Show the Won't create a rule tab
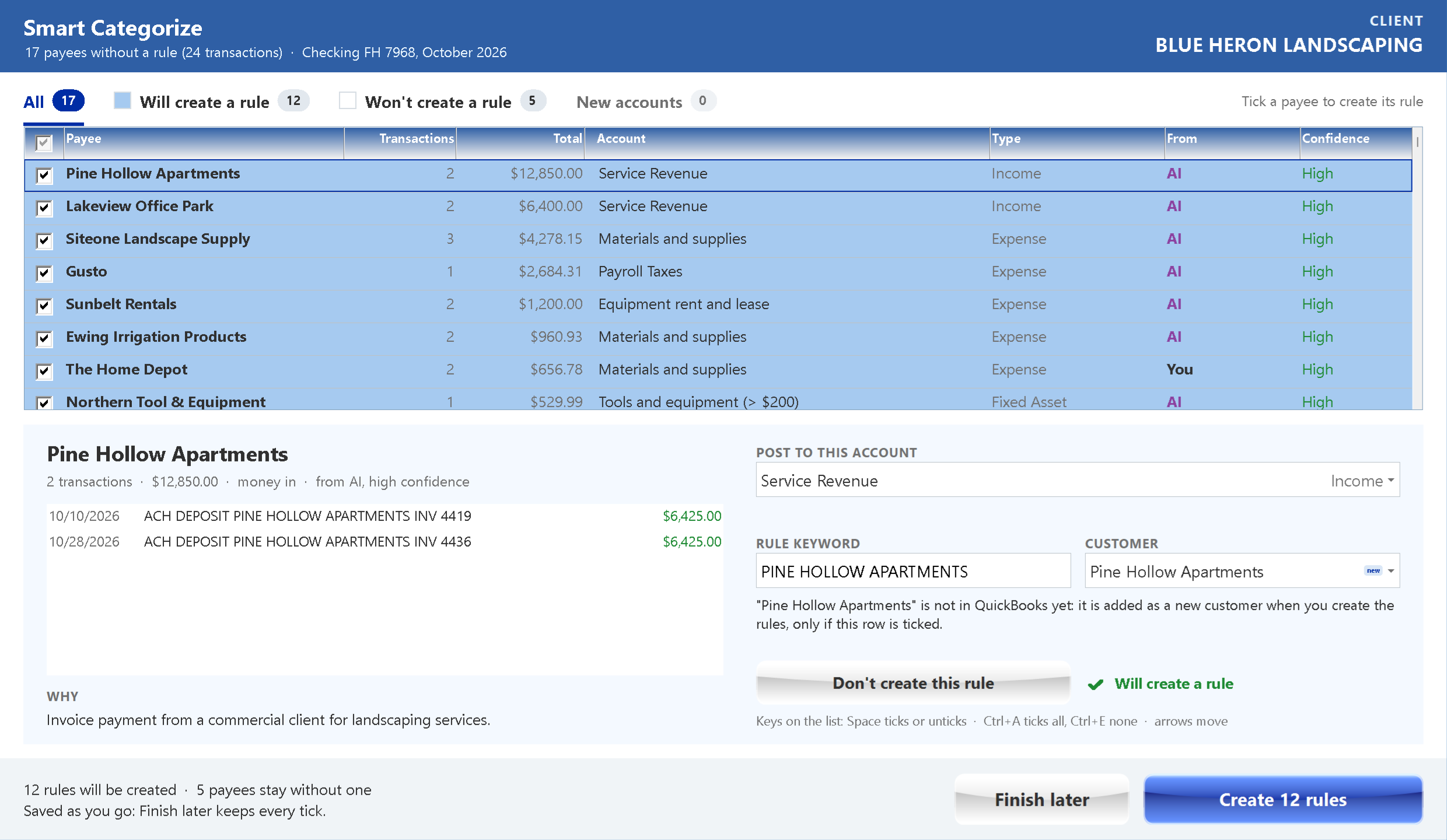This screenshot has width=1447, height=840. (442, 102)
